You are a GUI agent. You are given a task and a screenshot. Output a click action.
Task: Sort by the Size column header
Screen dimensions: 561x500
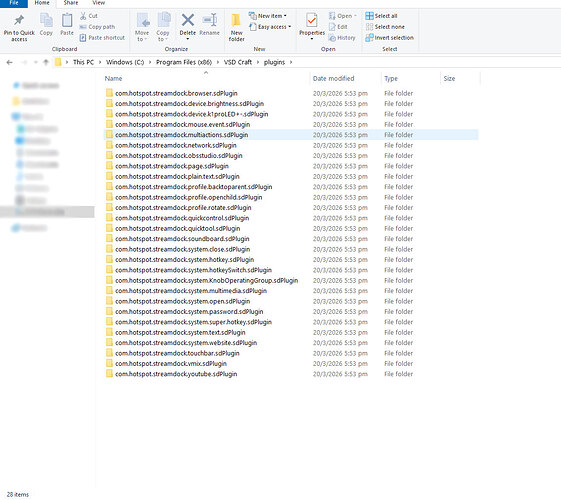(449, 78)
